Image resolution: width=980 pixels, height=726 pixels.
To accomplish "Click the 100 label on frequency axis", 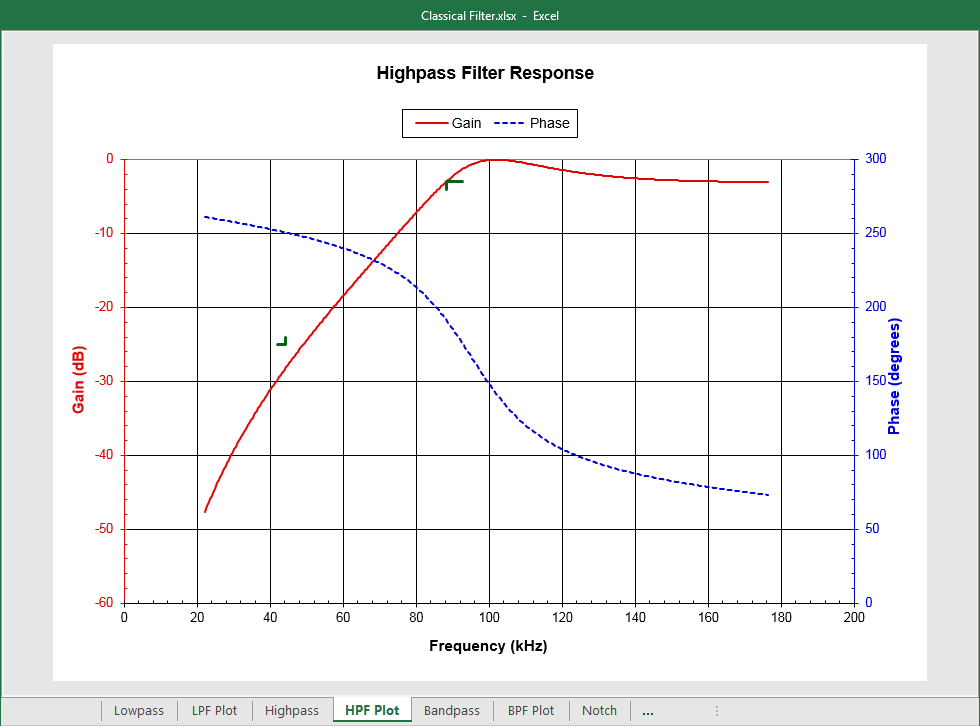I will [488, 617].
